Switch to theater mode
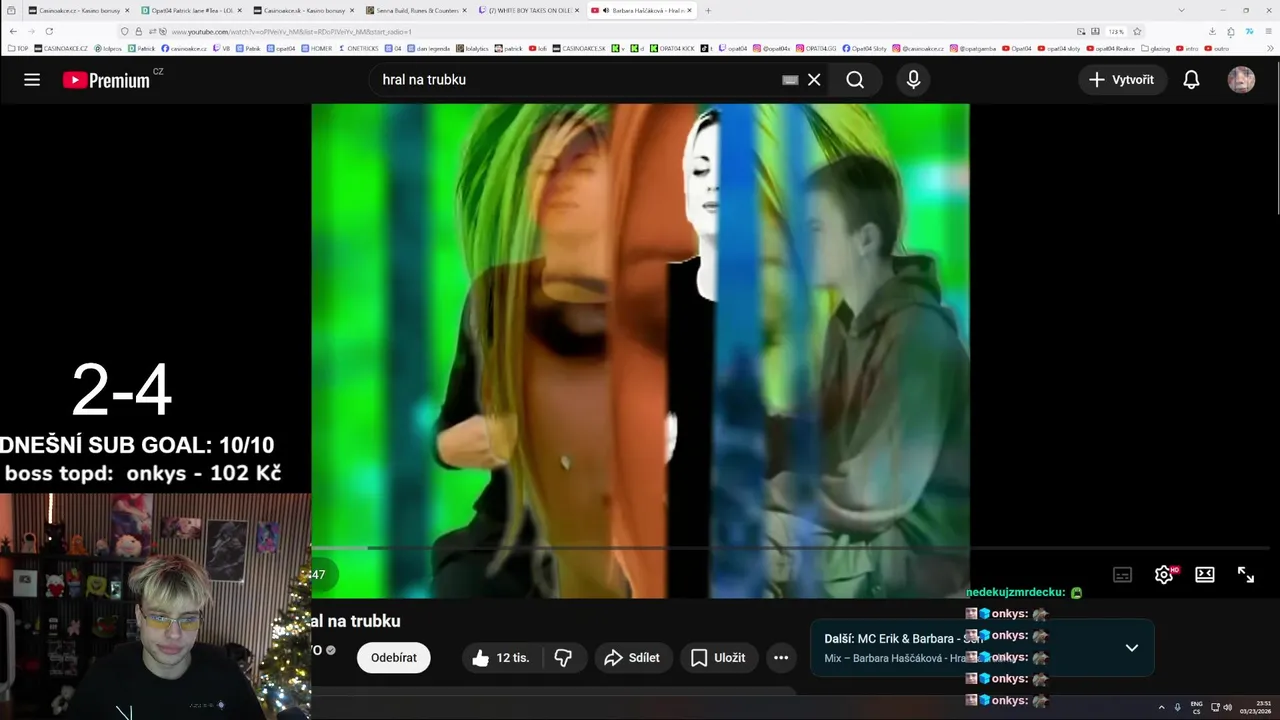Viewport: 1280px width, 720px height. (1205, 575)
